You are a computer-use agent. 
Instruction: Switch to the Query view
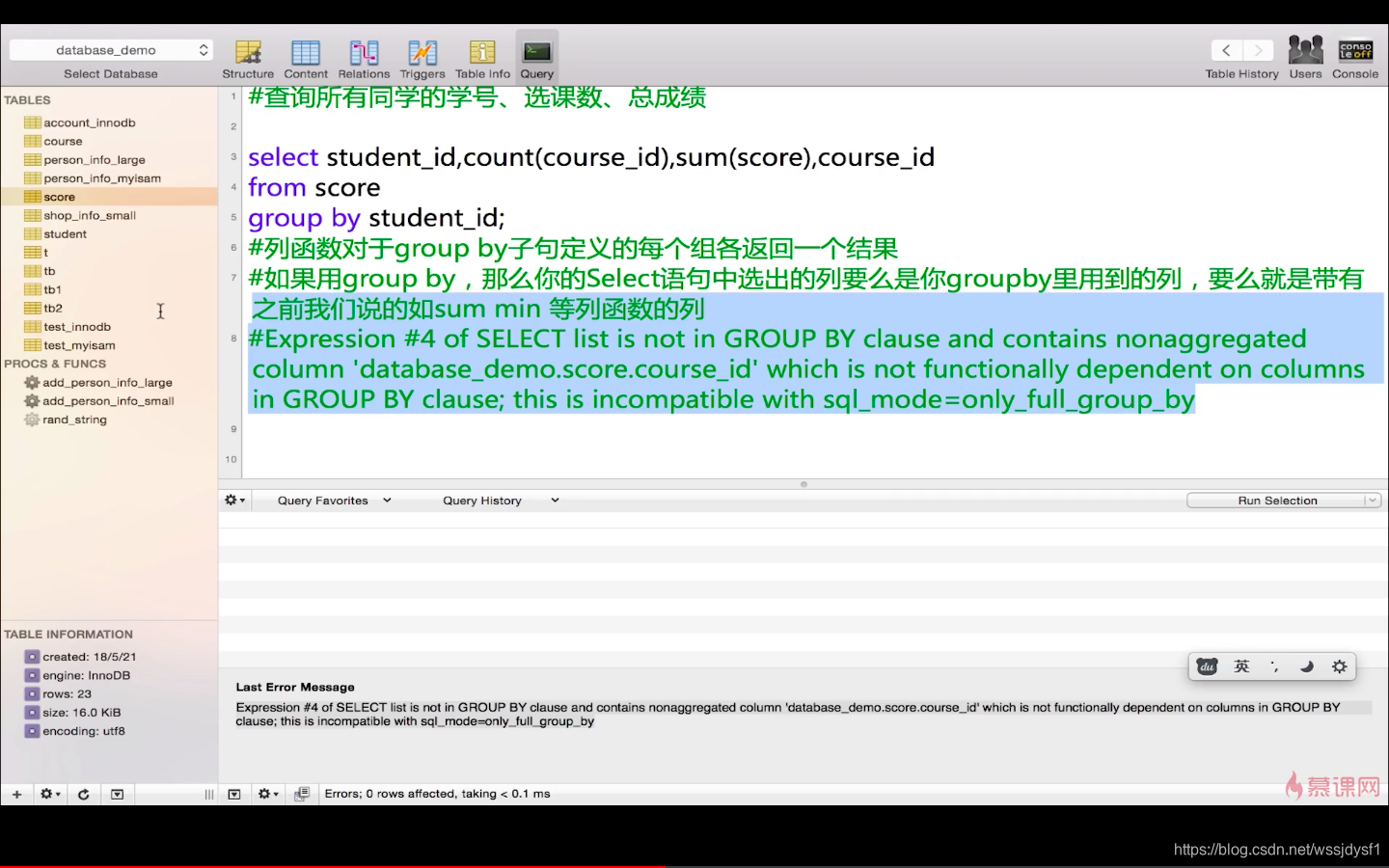click(537, 59)
